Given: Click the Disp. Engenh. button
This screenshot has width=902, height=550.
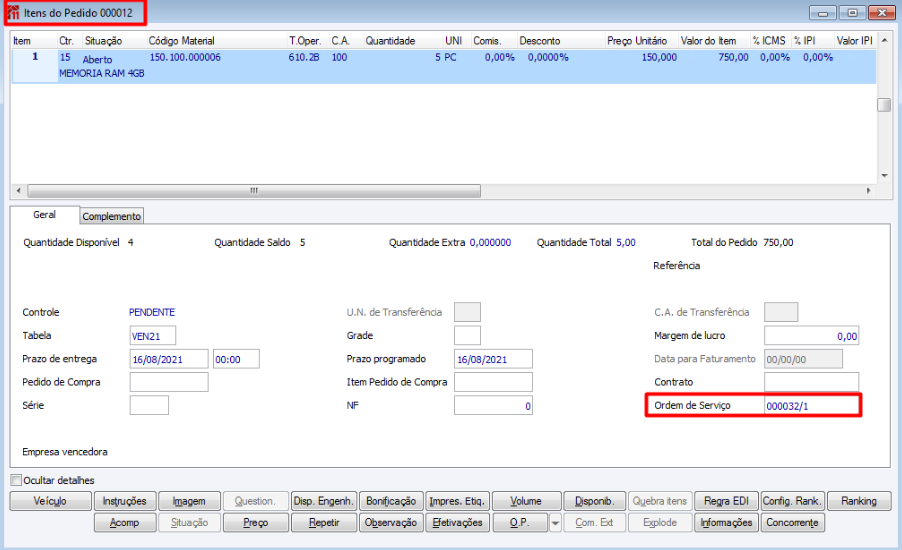Looking at the screenshot, I should click(323, 501).
